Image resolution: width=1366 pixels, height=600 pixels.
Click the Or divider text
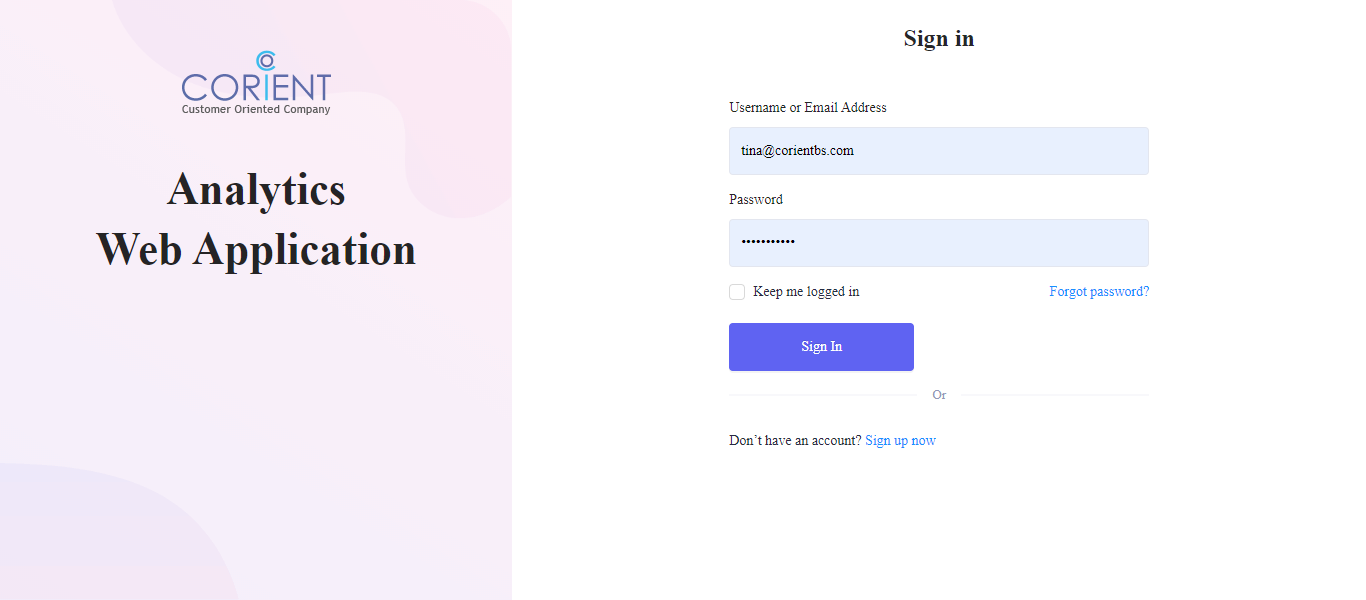[939, 395]
